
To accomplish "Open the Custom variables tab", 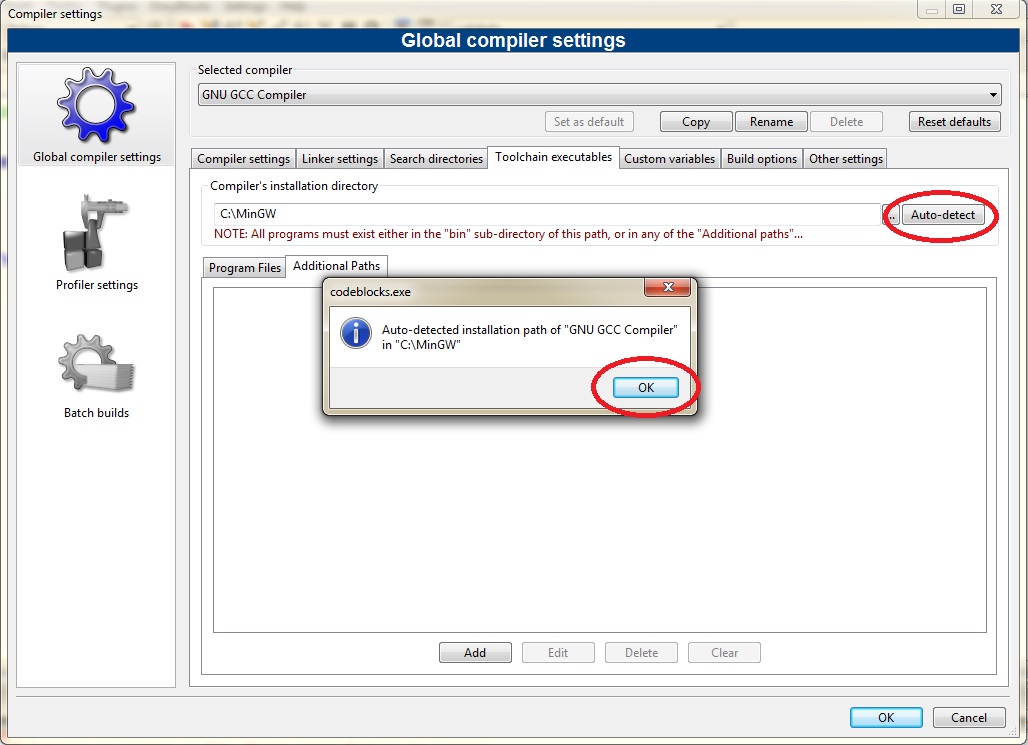I will 669,159.
